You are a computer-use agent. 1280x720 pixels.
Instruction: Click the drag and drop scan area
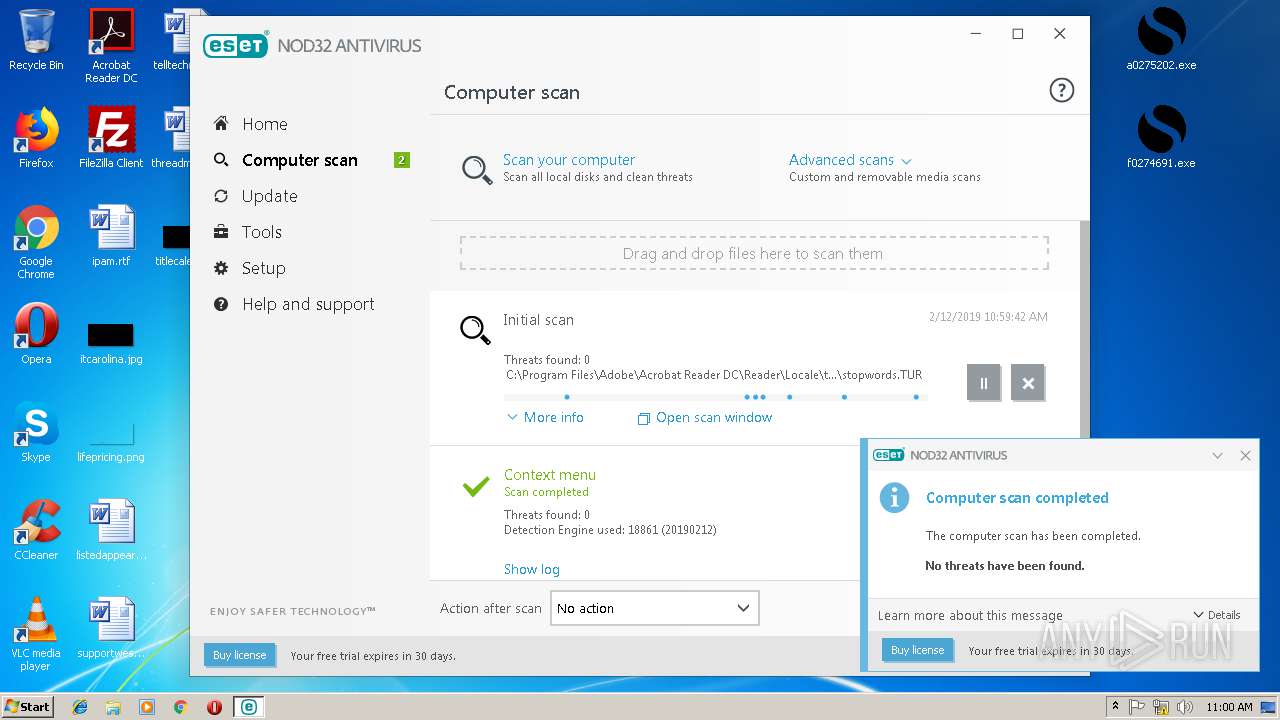(754, 254)
